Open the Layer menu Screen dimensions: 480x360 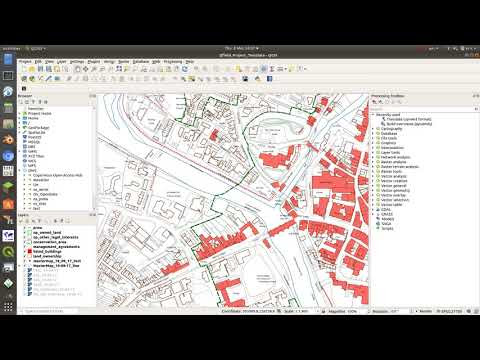click(x=62, y=62)
